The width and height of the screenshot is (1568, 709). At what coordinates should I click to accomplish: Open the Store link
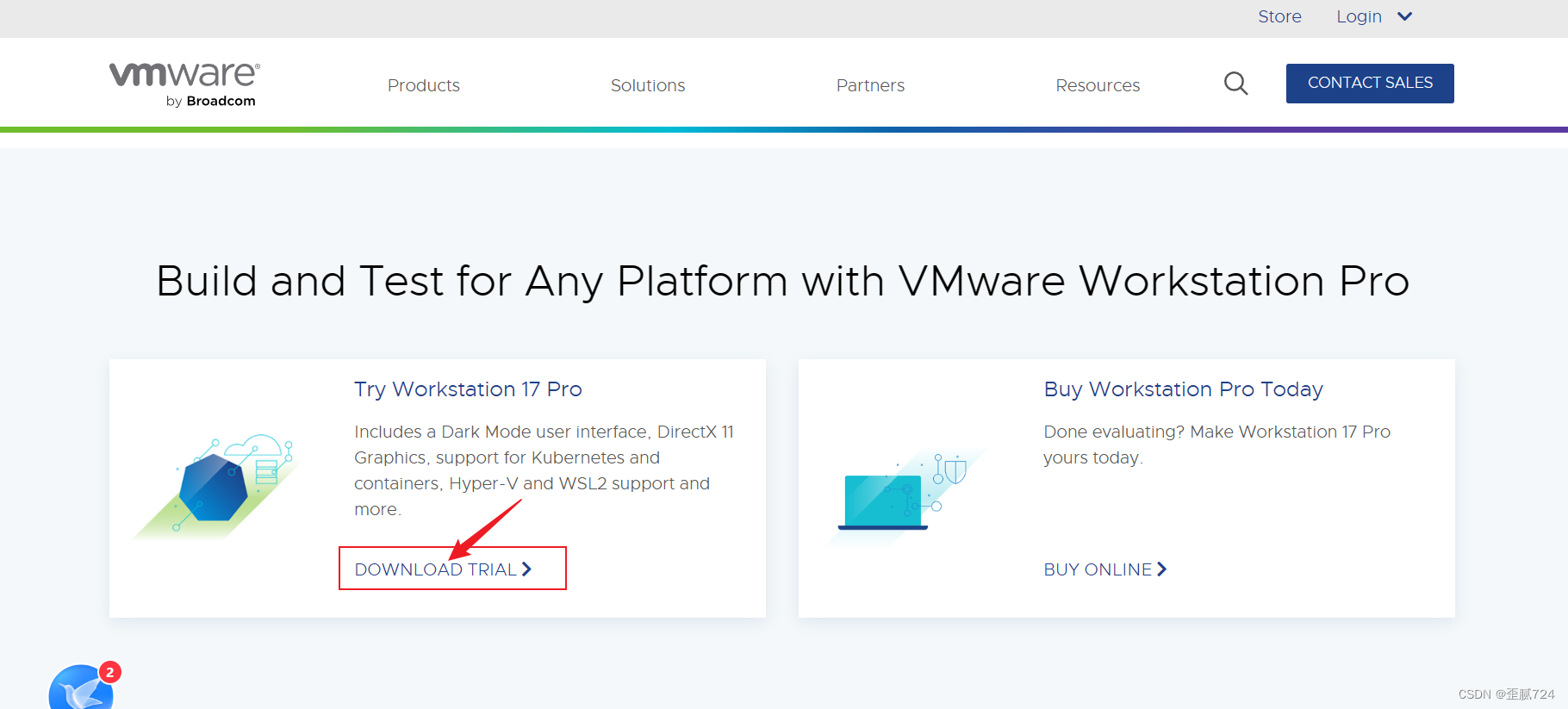pyautogui.click(x=1279, y=16)
